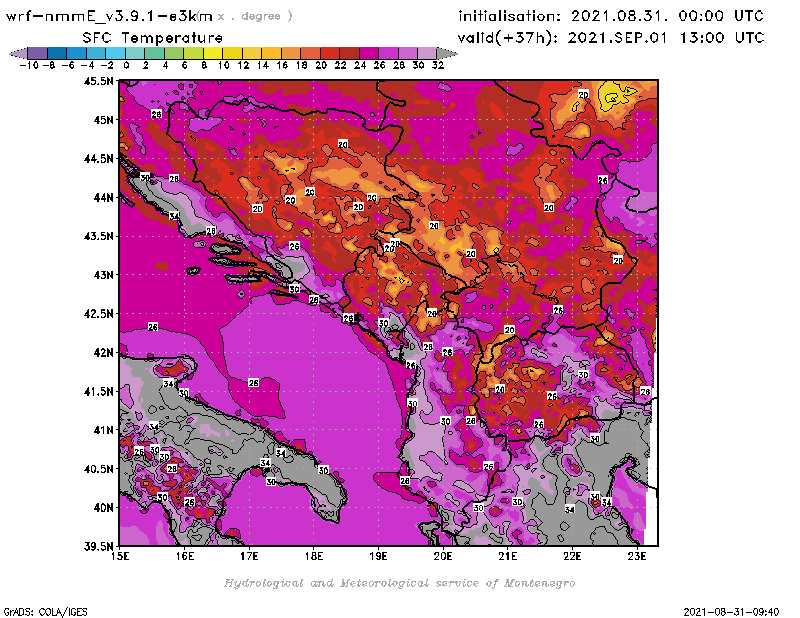This screenshot has width=800, height=618.
Task: Click the 17E longitude axis label
Action: tap(249, 556)
